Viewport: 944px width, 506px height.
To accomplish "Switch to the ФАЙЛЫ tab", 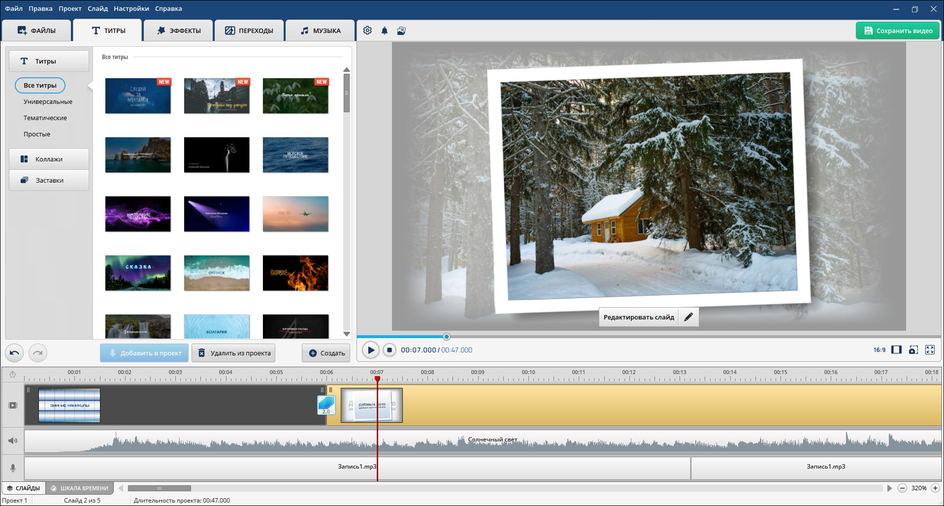I will 36,31.
